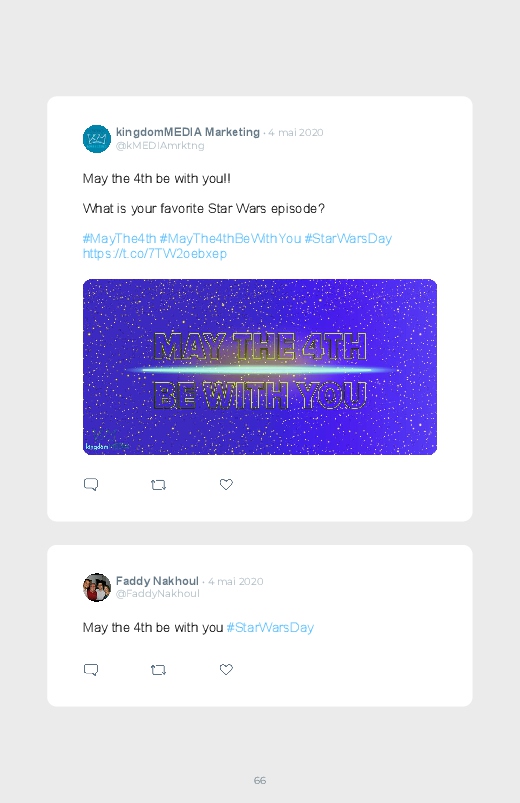Open kingdomMEDIA Marketing profile avatar
Screen dimensions: 520x803
point(97,139)
